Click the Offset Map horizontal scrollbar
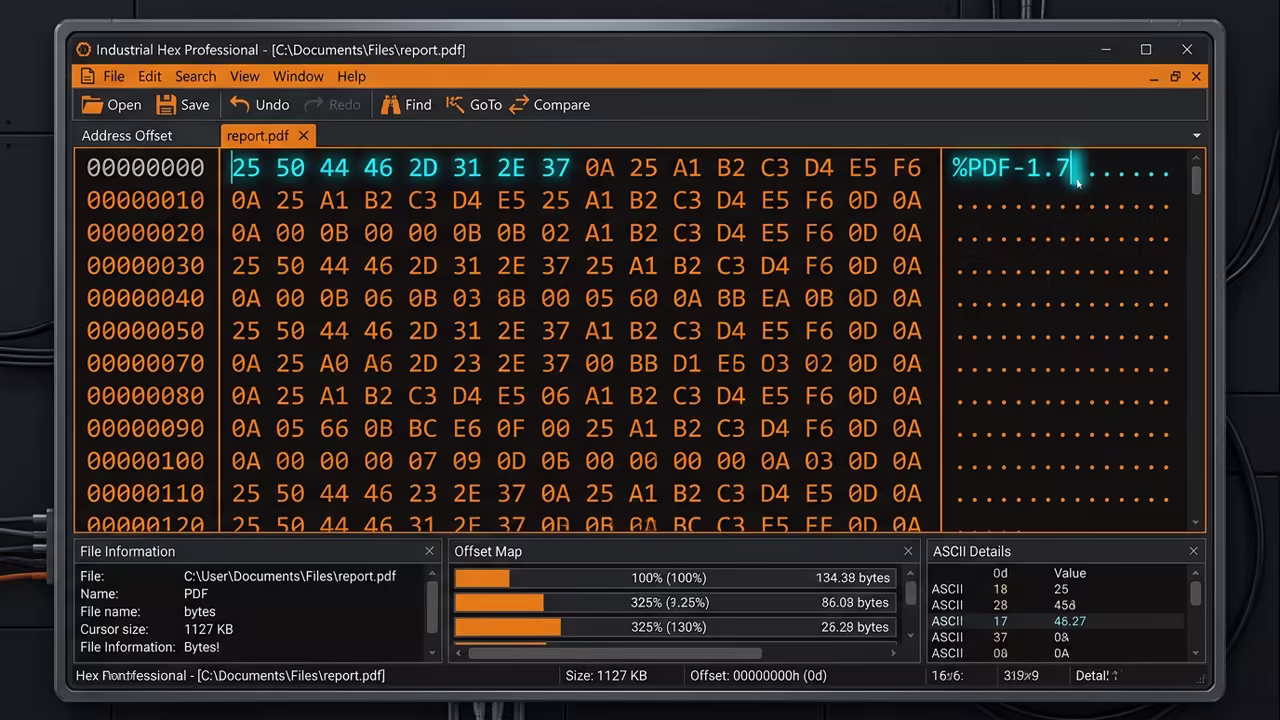Screen dimensions: 1280x720 [675, 654]
